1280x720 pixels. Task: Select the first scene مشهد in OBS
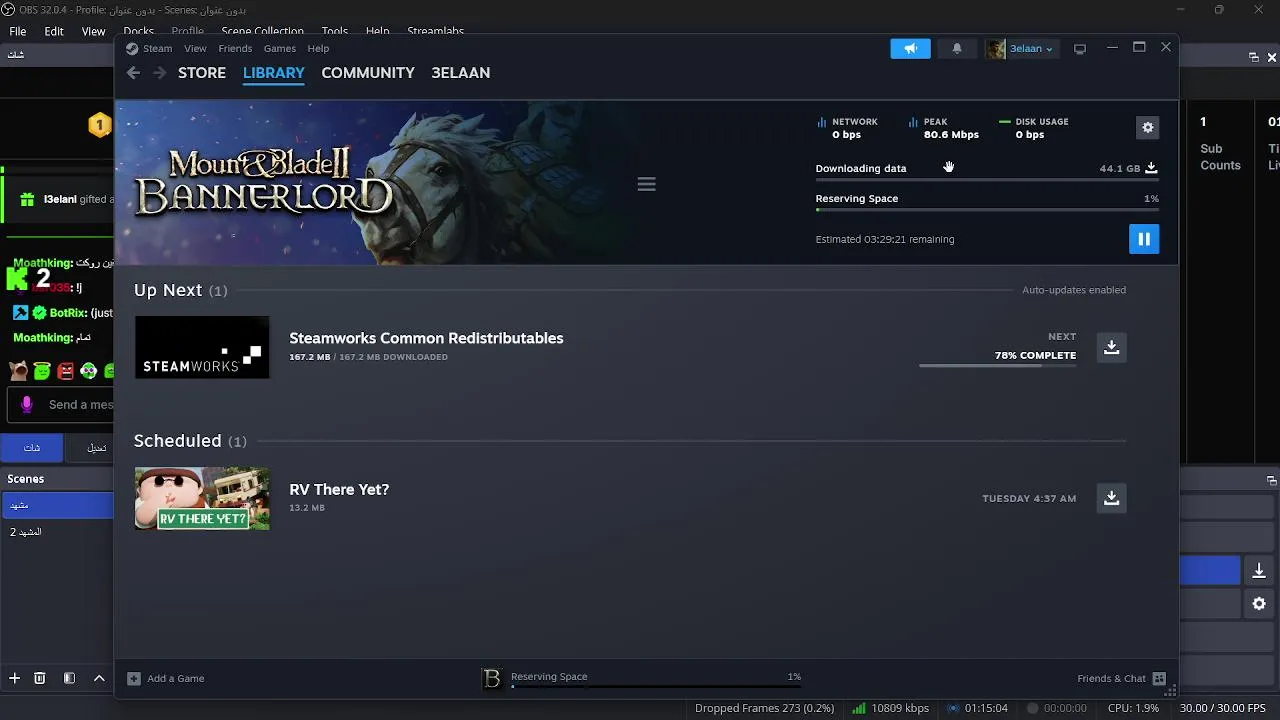click(x=57, y=505)
